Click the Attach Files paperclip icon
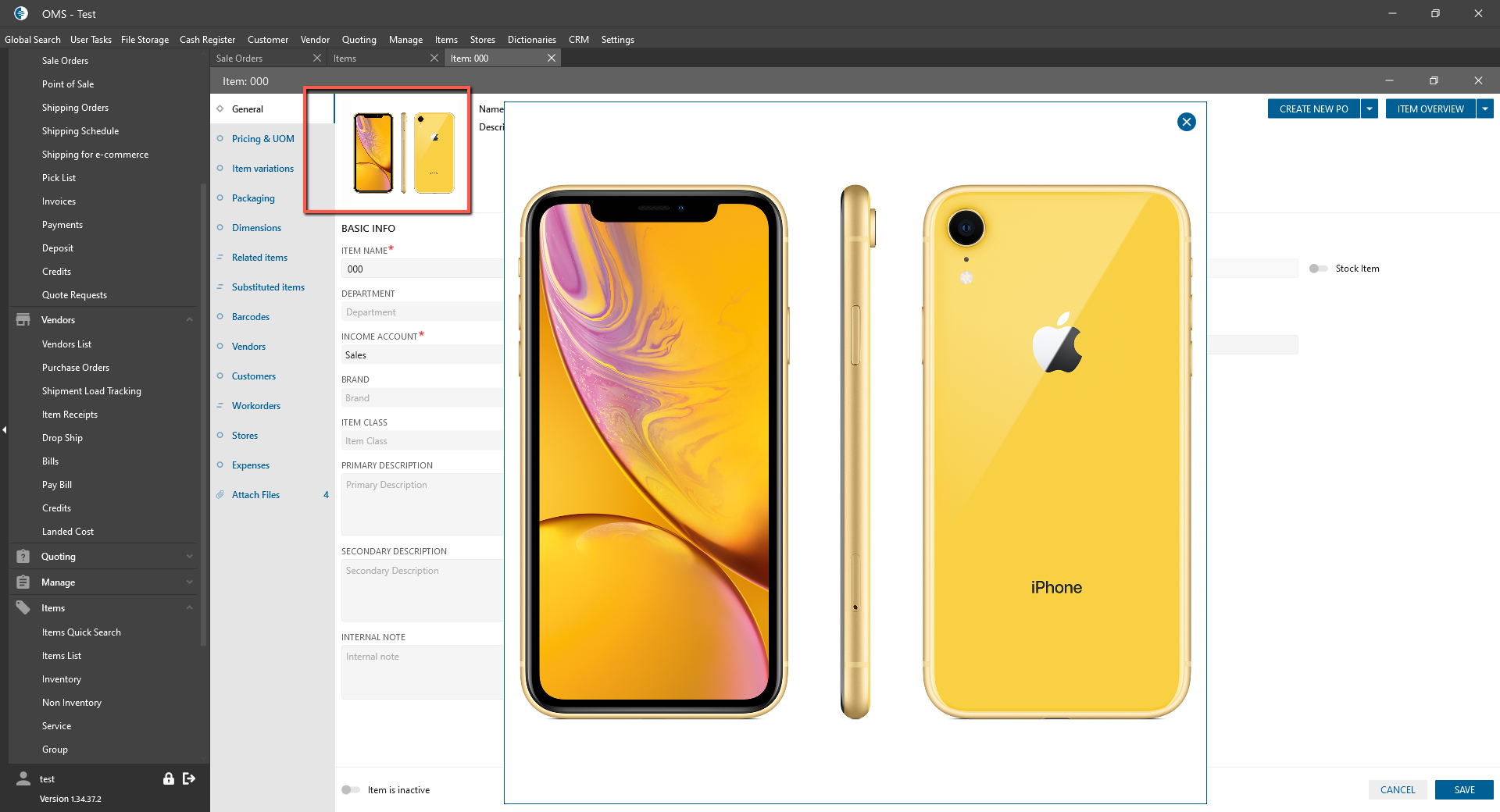 click(x=220, y=494)
